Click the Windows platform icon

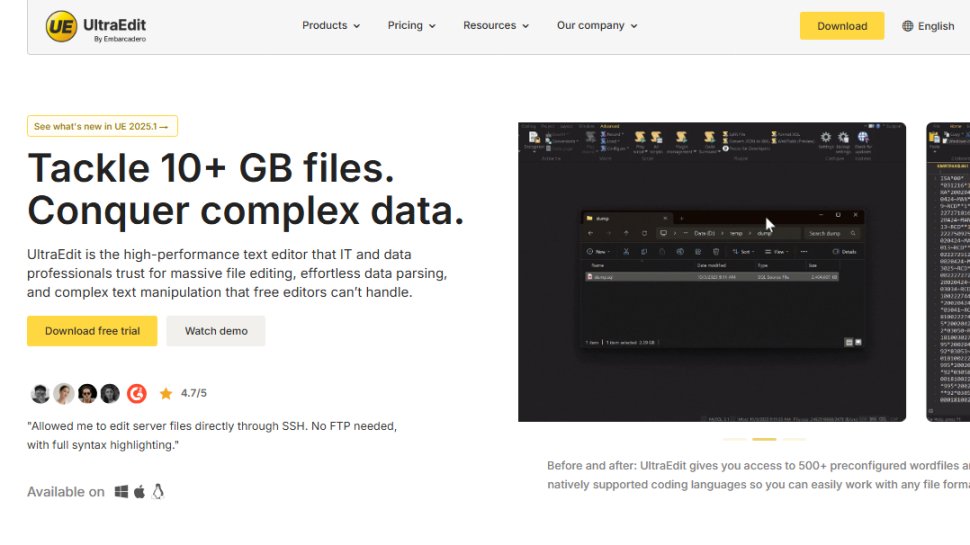click(121, 492)
